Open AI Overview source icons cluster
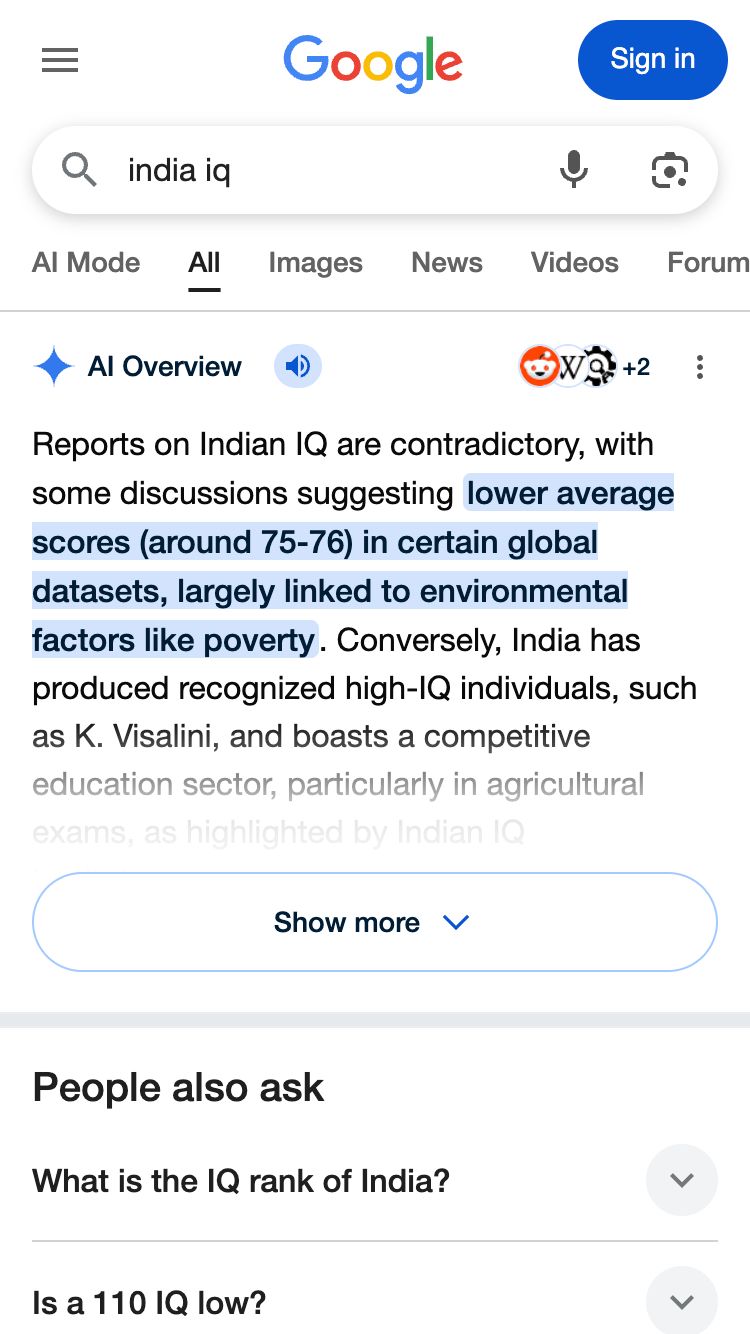The height and width of the screenshot is (1334, 750). pos(584,367)
